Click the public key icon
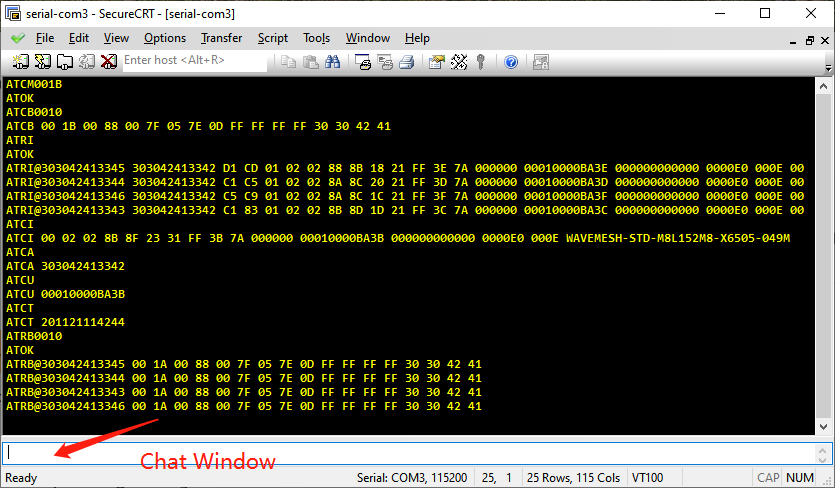 [x=481, y=61]
